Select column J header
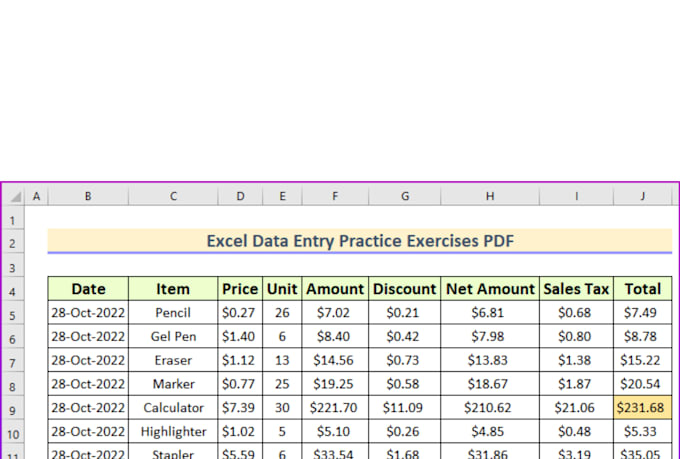680x459 pixels. pos(643,197)
